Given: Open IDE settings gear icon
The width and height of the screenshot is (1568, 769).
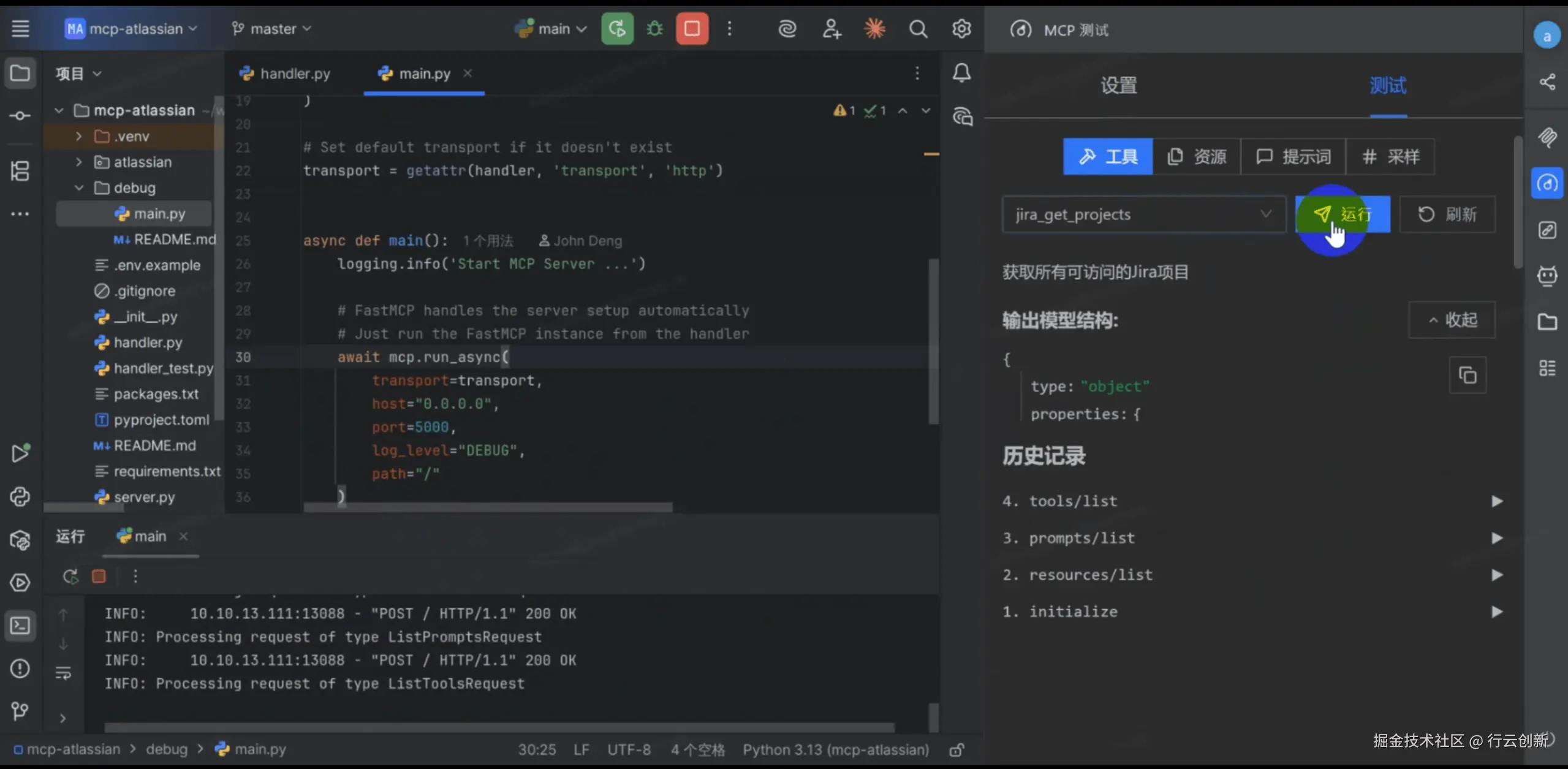Looking at the screenshot, I should (x=961, y=29).
